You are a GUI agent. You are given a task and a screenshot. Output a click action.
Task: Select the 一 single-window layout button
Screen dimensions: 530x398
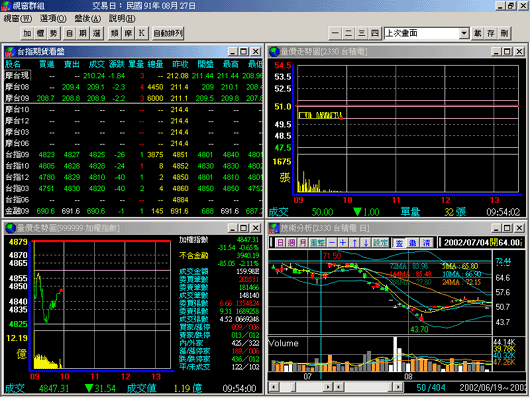click(x=335, y=33)
